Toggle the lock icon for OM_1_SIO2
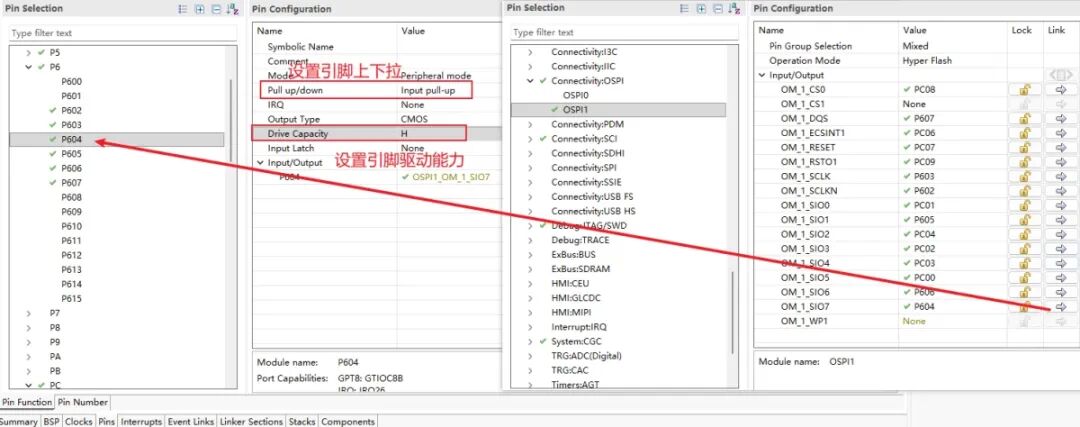Screen dimensions: 1080x427 pos(1023,234)
